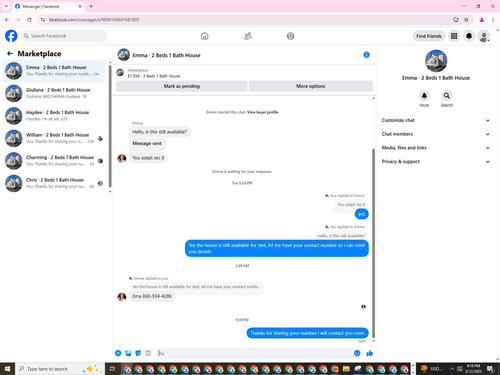Expand Chat members section
Viewport: 500px width, 375px height.
tap(436, 134)
